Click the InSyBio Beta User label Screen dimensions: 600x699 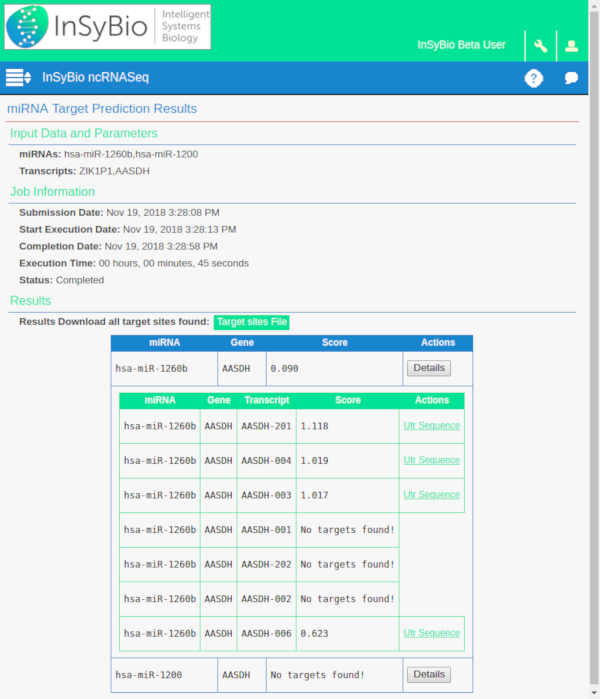click(461, 46)
